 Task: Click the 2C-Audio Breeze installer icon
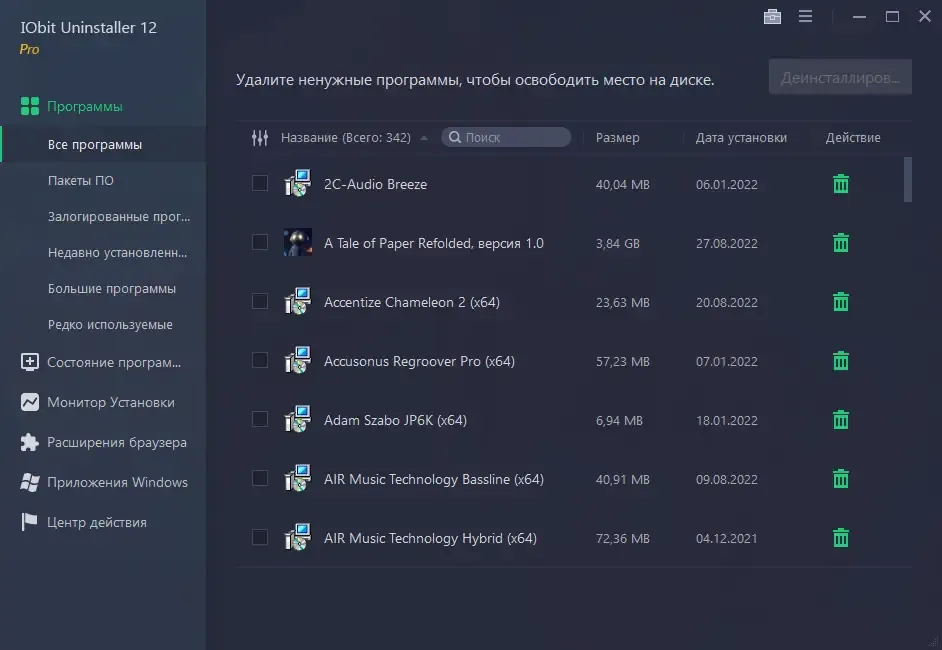click(297, 183)
